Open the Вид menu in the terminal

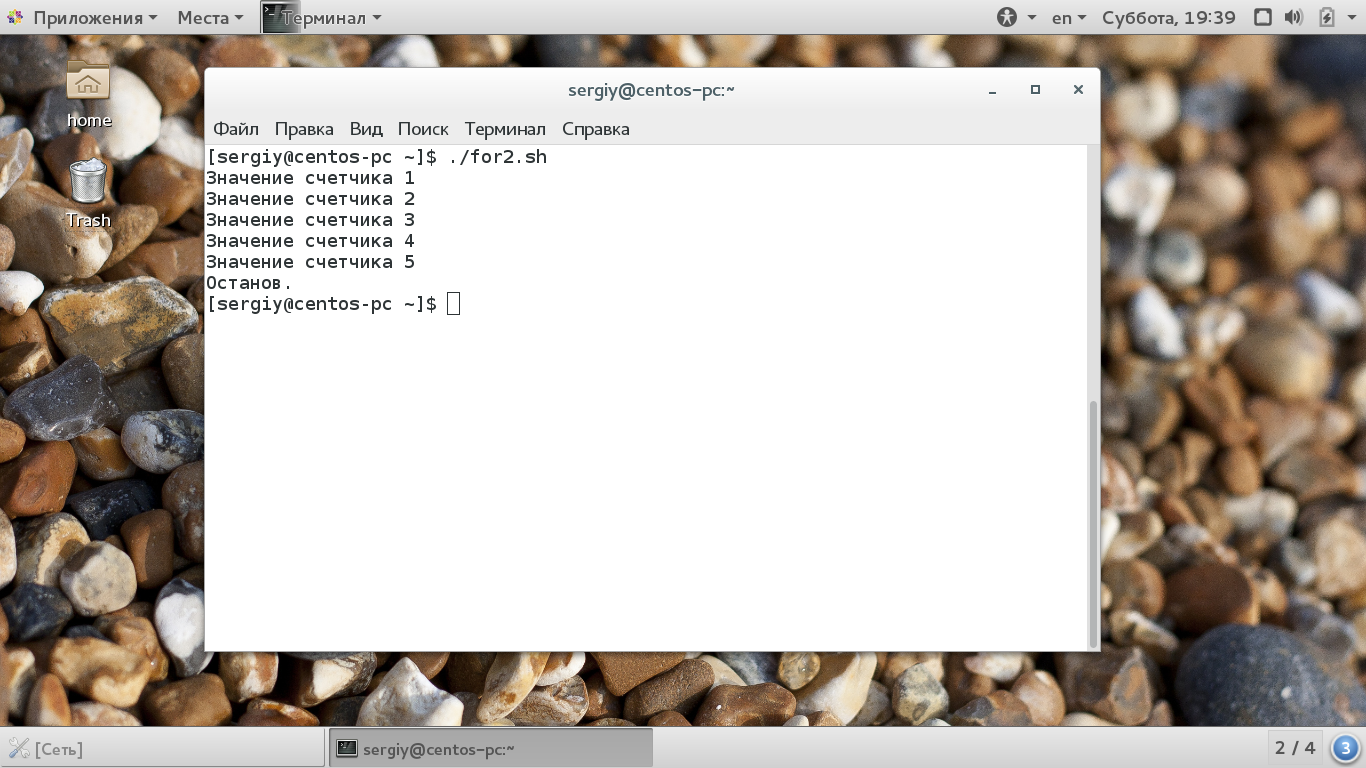click(x=366, y=129)
